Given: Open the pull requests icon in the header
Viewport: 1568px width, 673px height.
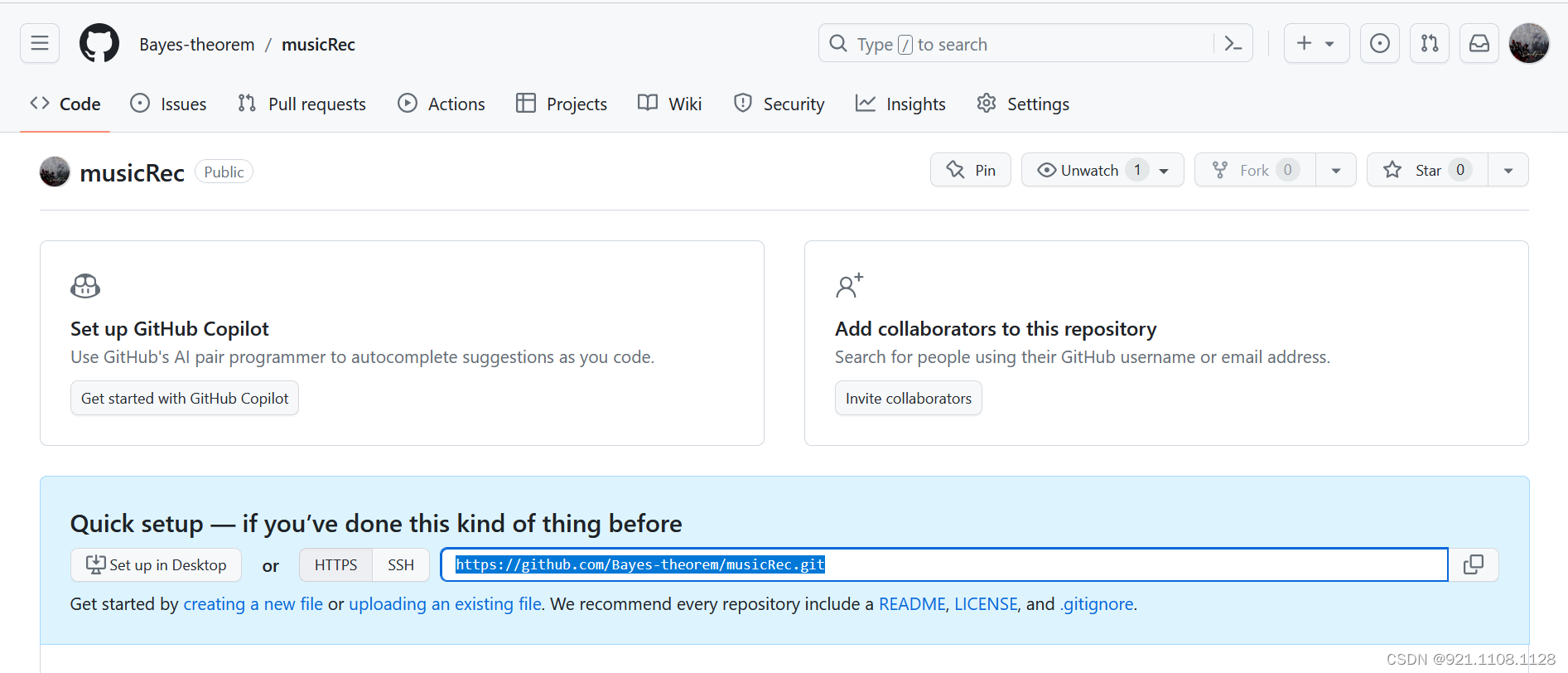Looking at the screenshot, I should tap(1430, 43).
